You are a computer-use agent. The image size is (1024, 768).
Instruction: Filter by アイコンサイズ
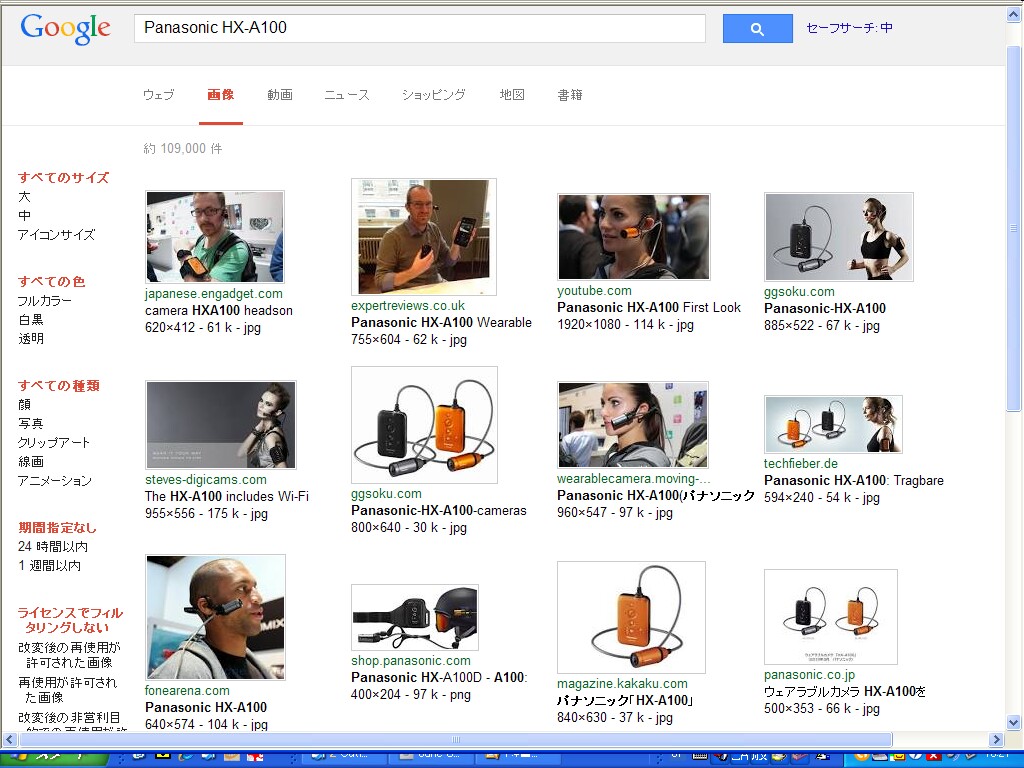pyautogui.click(x=56, y=234)
